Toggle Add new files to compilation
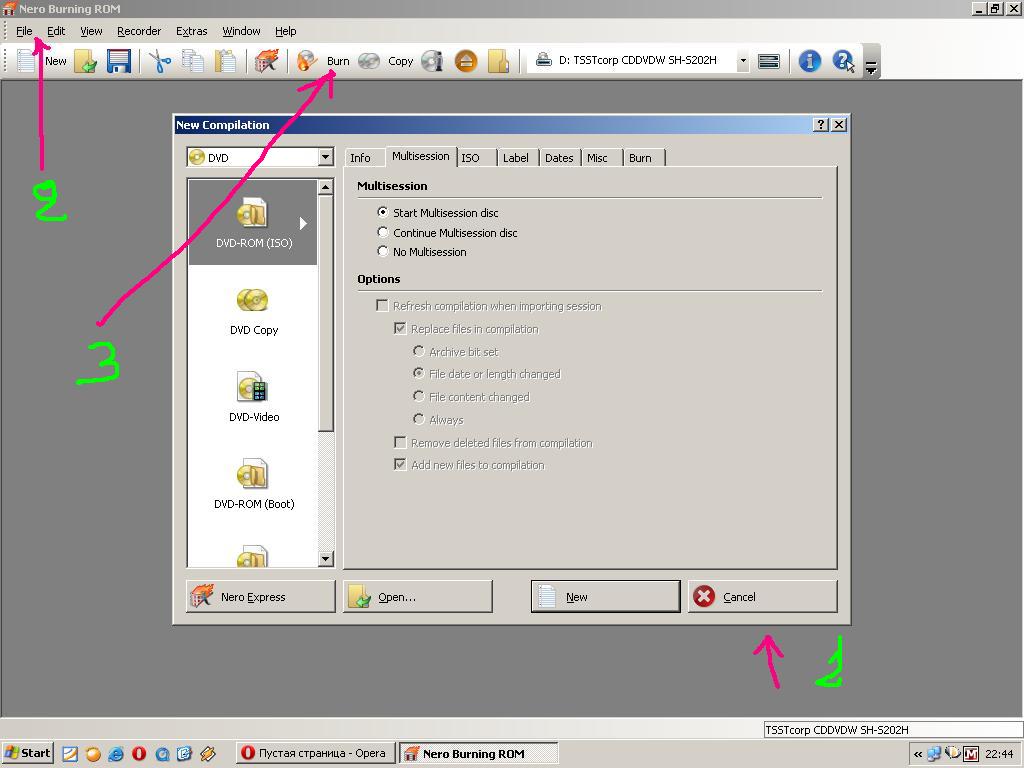Viewport: 1024px width, 768px height. 470,465
